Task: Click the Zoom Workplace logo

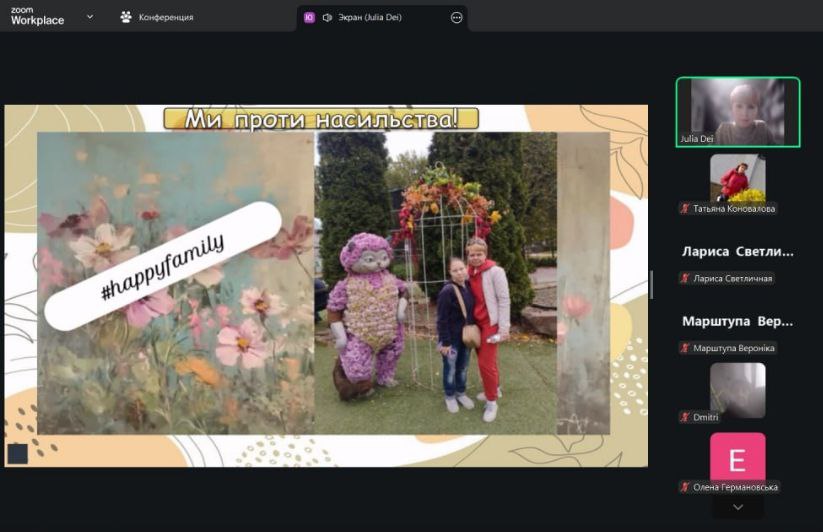Action: [x=37, y=15]
